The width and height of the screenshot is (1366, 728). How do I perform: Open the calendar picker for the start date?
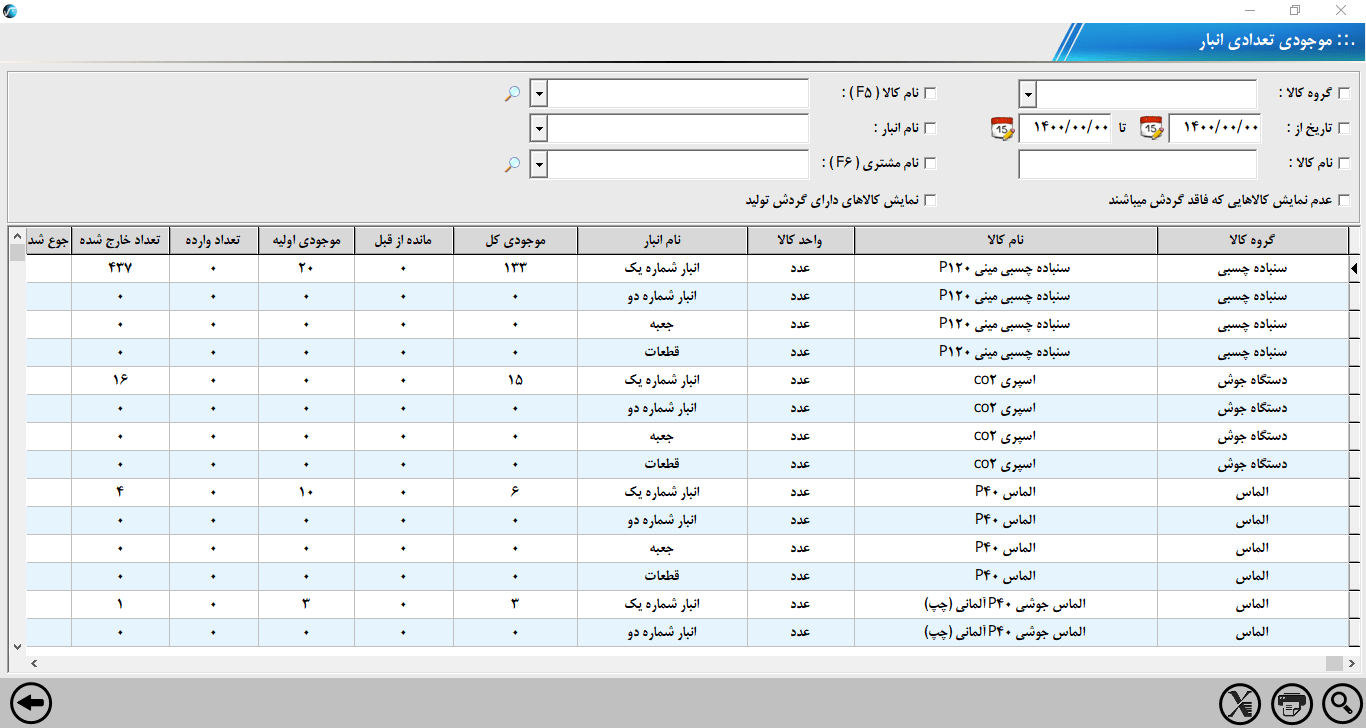pyautogui.click(x=1152, y=128)
